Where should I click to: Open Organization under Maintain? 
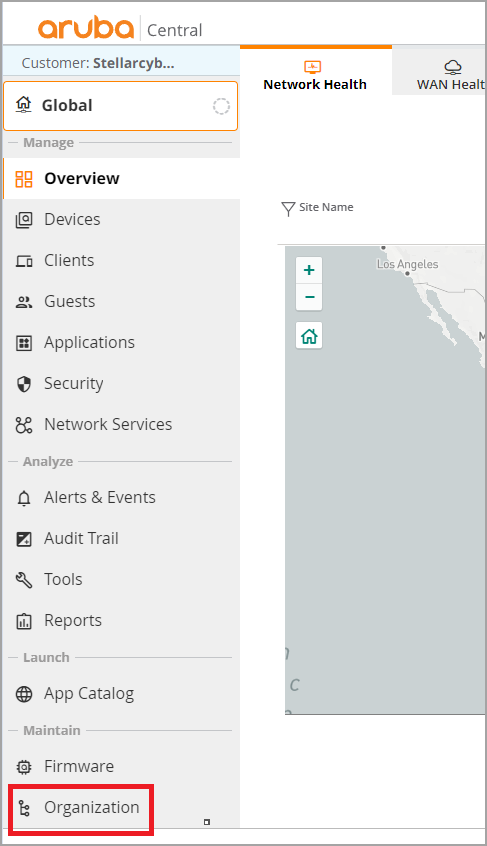(x=121, y=808)
